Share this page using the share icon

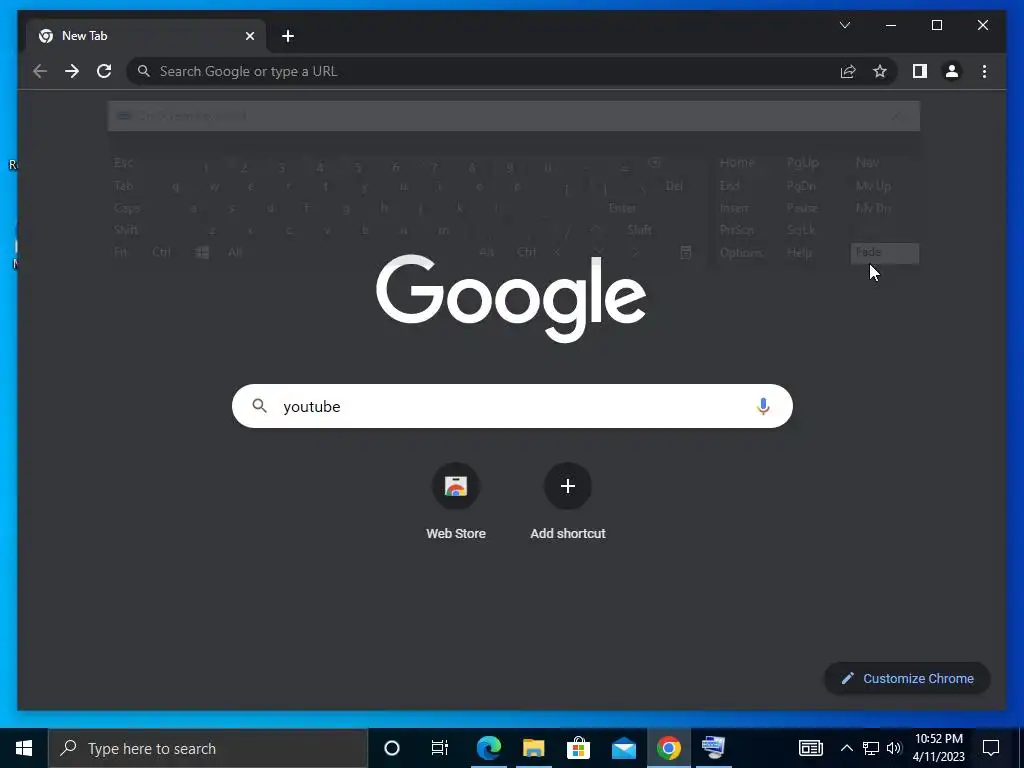(848, 71)
